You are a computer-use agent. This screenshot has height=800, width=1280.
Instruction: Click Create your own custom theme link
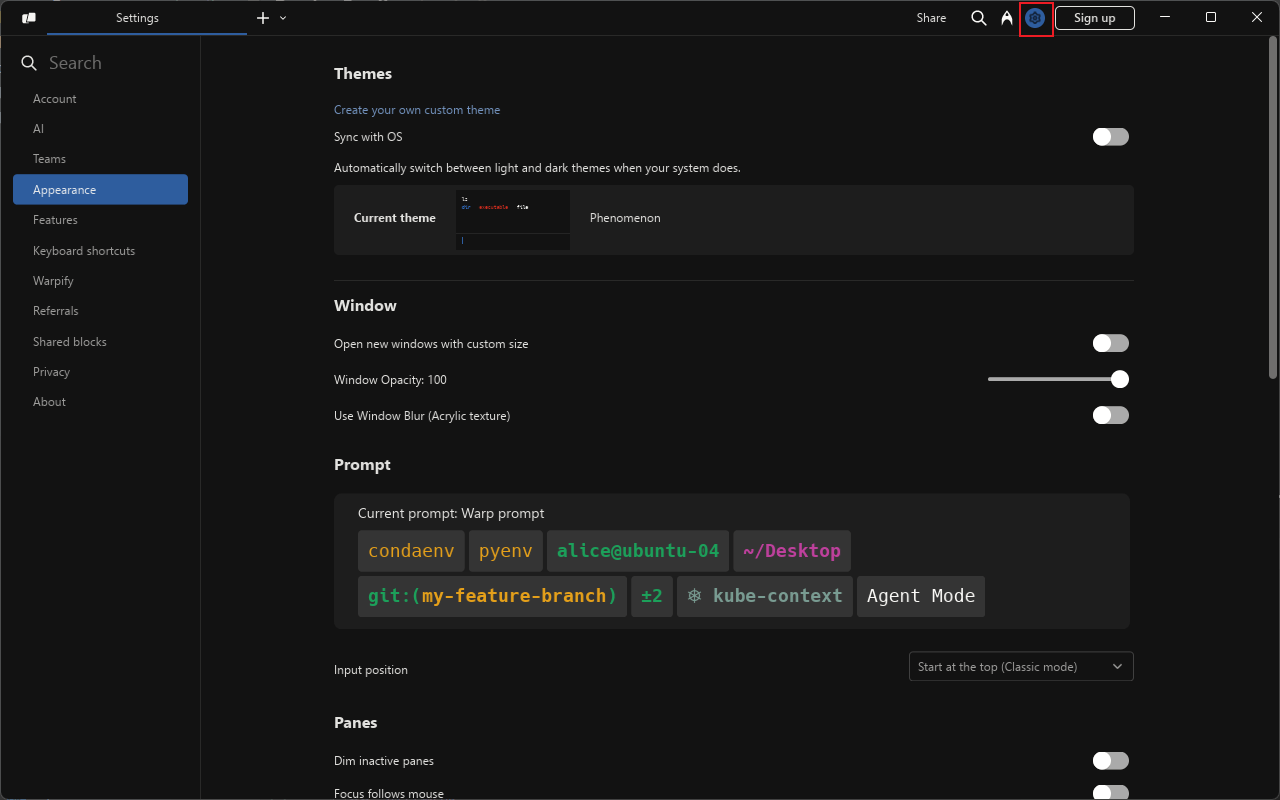pos(417,110)
